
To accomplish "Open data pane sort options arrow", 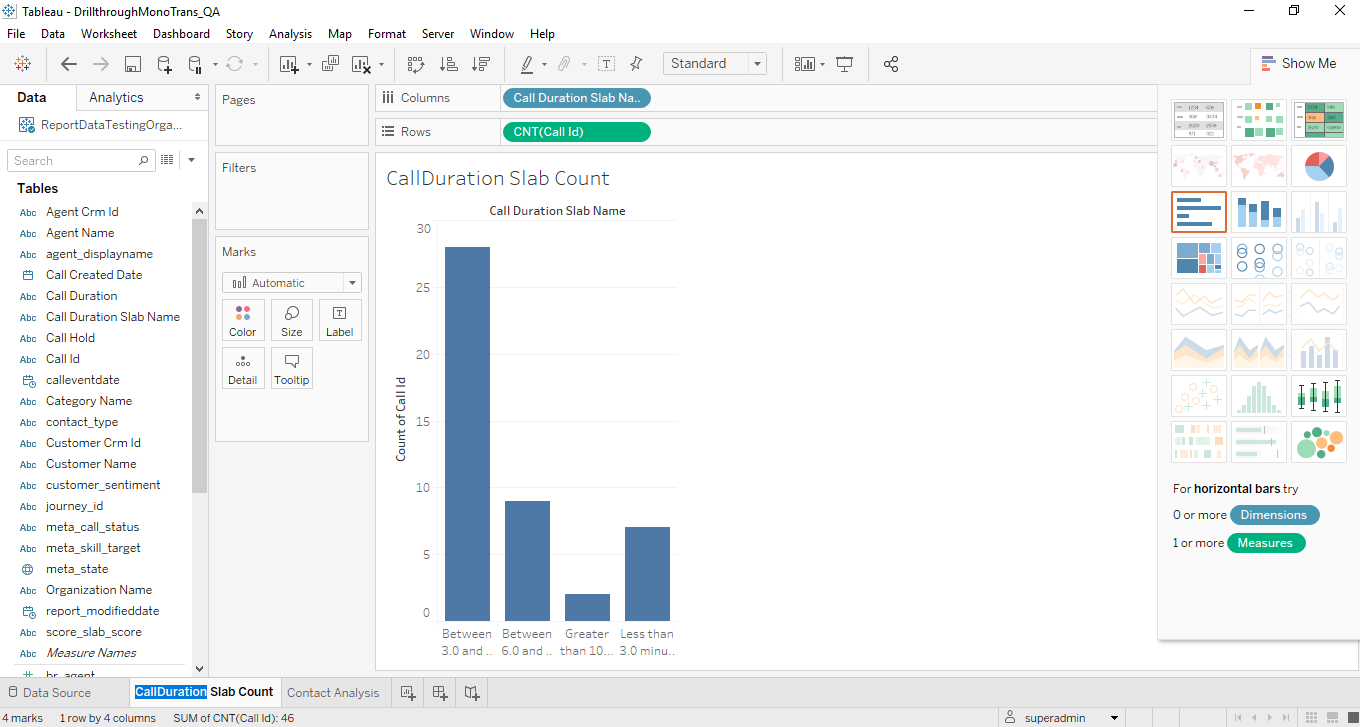I will point(191,160).
